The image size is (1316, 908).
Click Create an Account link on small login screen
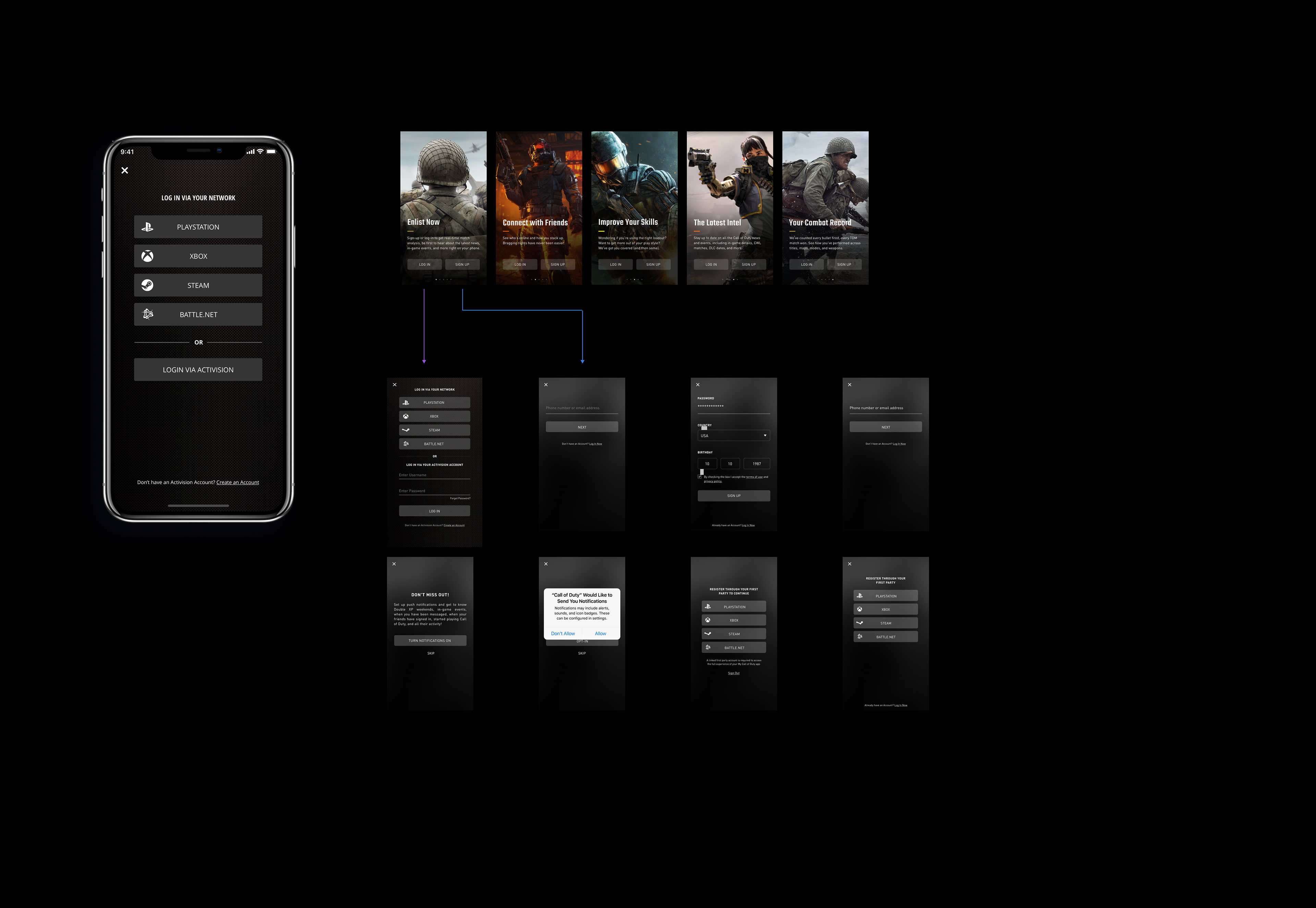coord(454,525)
